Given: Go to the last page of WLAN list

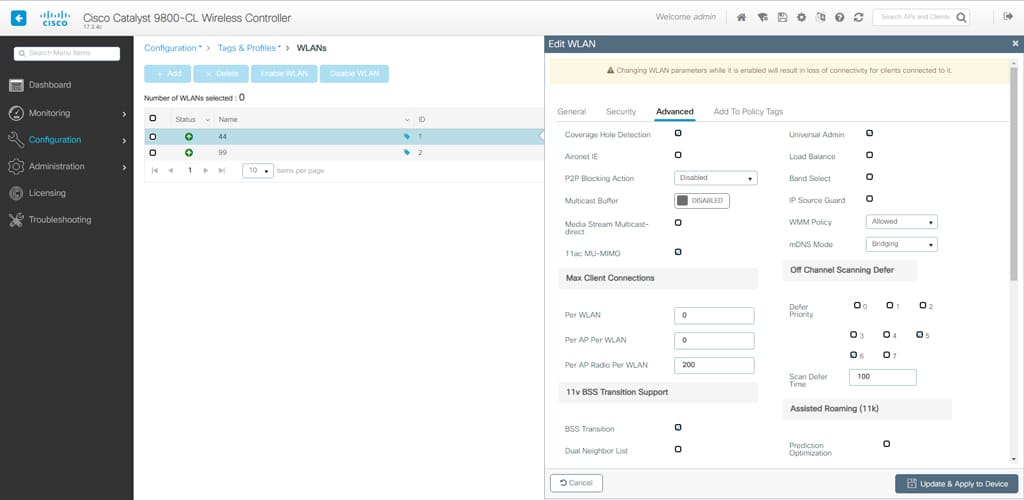Looking at the screenshot, I should (221, 170).
